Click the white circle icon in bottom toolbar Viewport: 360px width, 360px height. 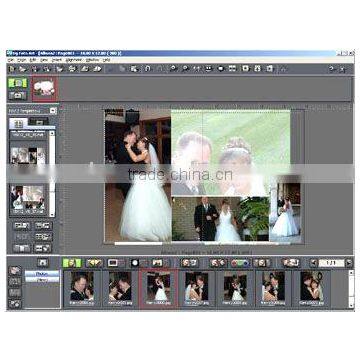pyautogui.click(x=135, y=263)
